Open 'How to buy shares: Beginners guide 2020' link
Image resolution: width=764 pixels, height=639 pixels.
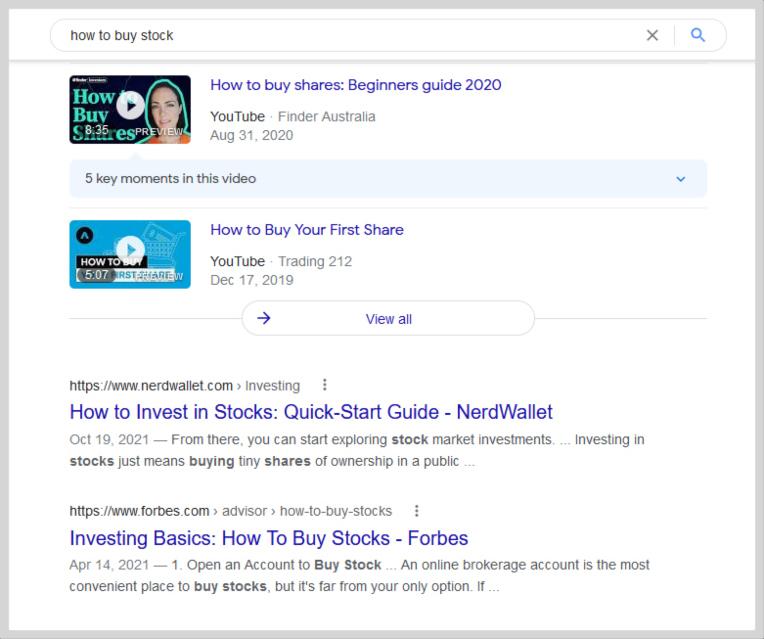pyautogui.click(x=356, y=85)
